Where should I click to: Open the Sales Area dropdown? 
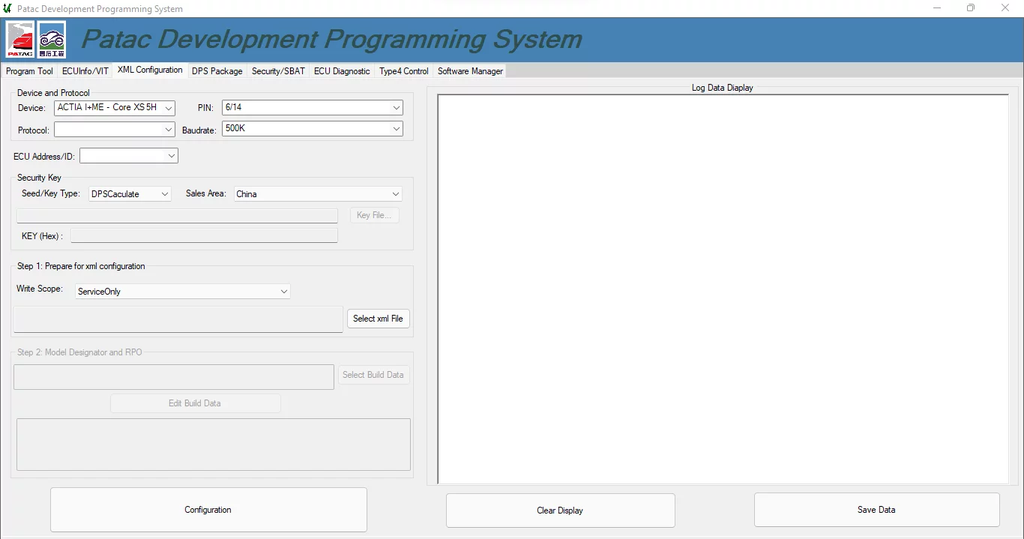[x=317, y=194]
